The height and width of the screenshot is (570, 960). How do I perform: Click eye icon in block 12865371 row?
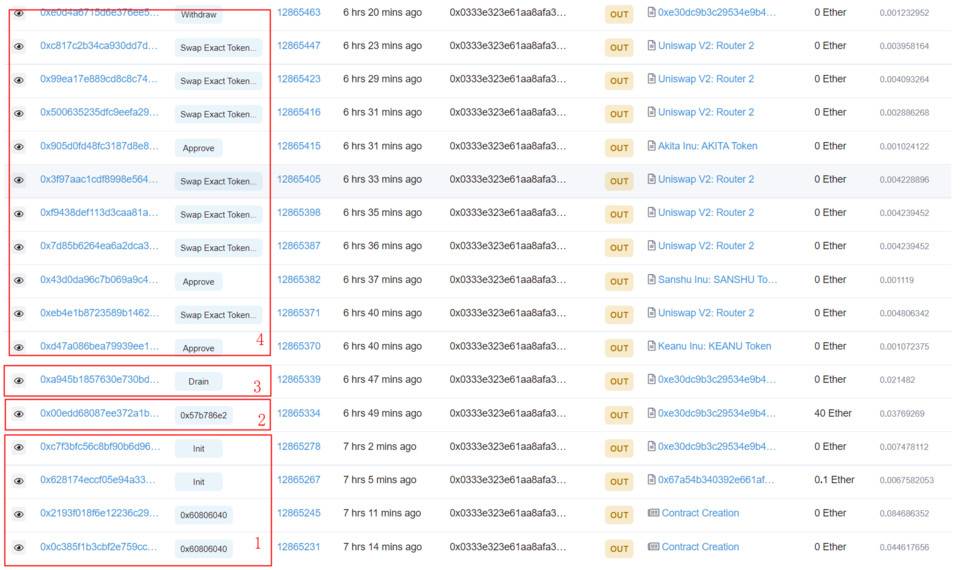point(19,313)
